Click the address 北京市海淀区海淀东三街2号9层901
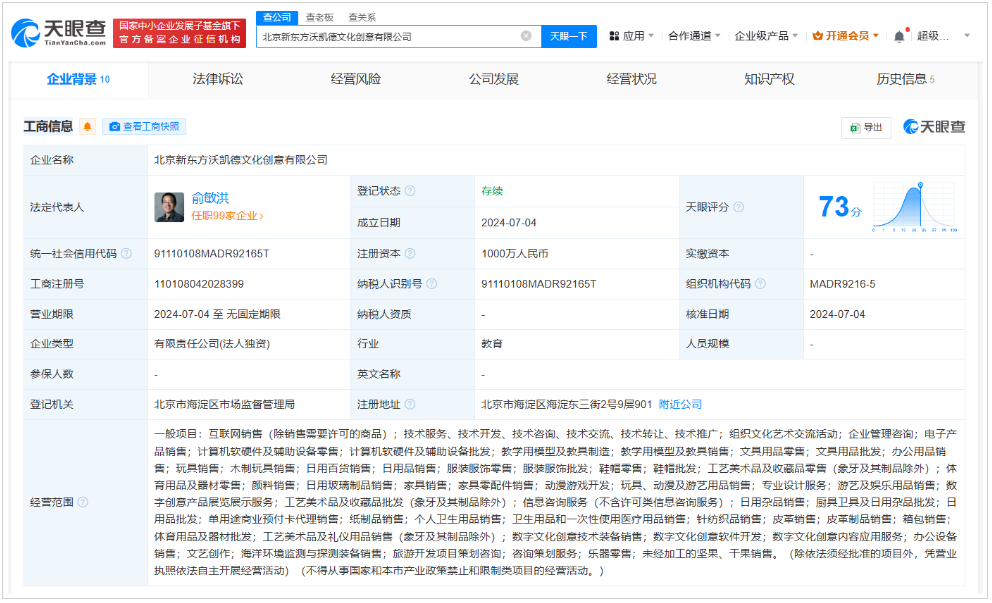This screenshot has width=992, height=603. [566, 404]
